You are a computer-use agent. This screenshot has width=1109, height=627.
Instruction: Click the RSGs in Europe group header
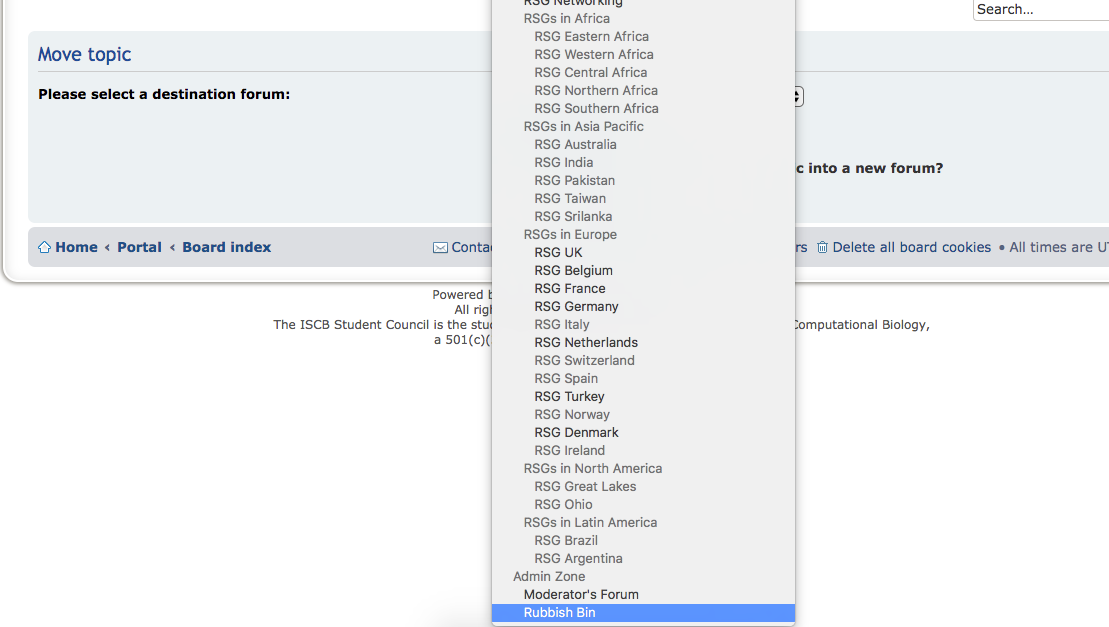pos(570,235)
